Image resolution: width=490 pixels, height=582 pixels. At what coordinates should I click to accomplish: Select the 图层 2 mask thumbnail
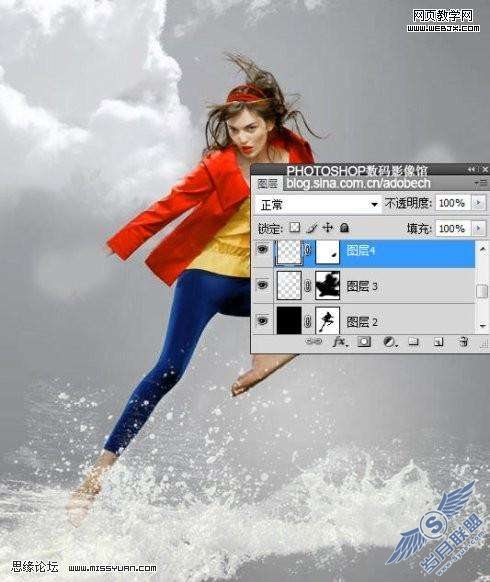tap(327, 320)
